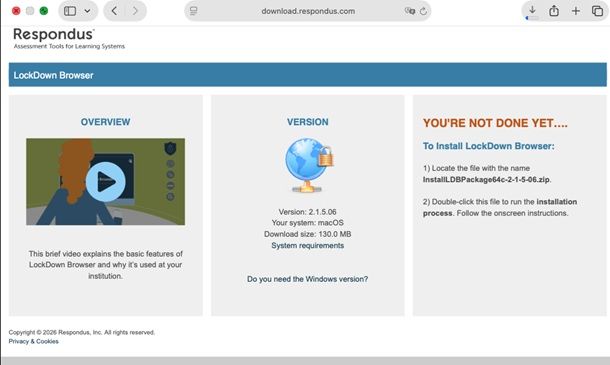The height and width of the screenshot is (365, 610).
Task: Open the page menu icon in address bar
Action: click(193, 11)
